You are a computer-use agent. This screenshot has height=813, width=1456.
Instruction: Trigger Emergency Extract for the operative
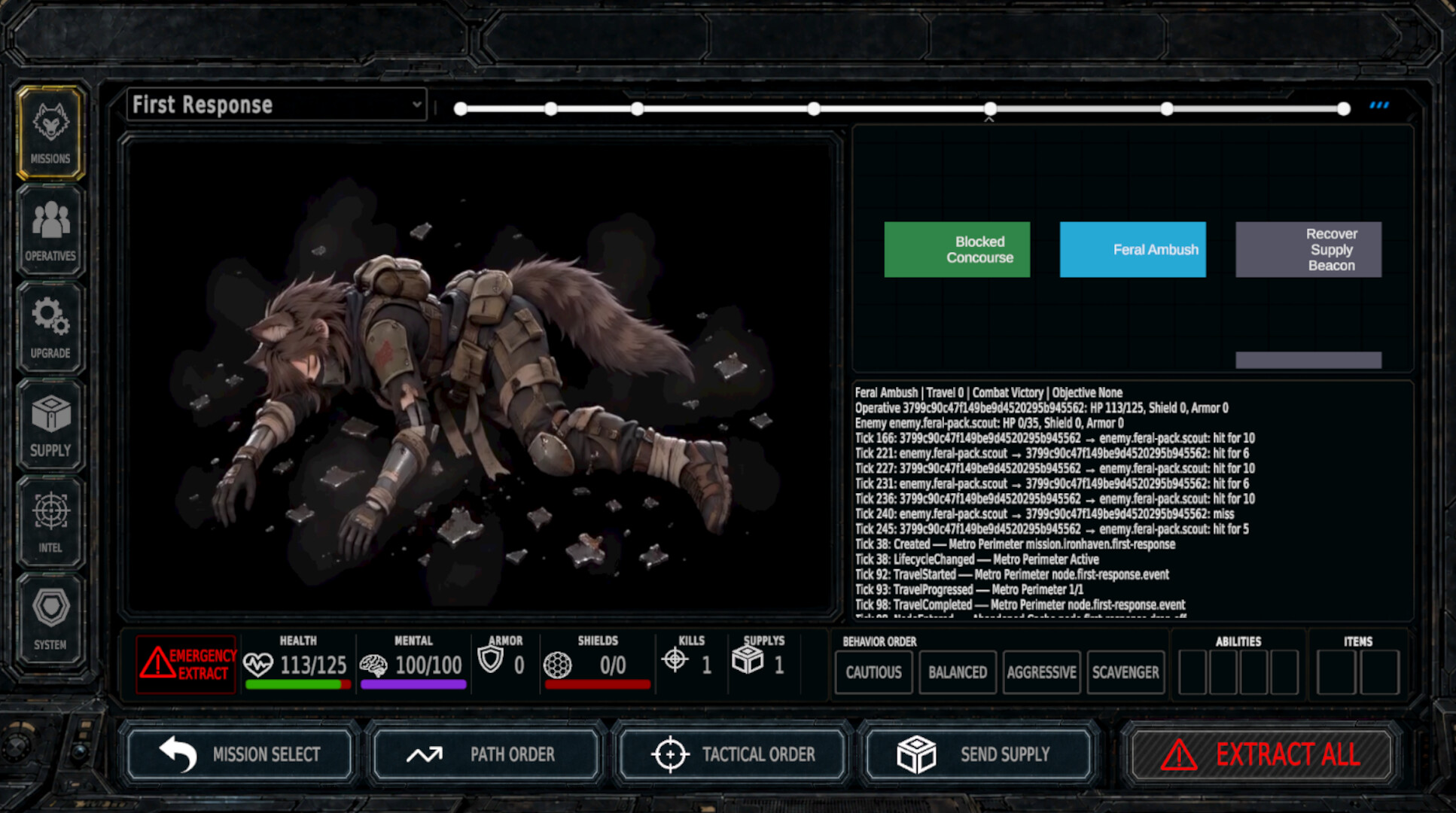[186, 664]
